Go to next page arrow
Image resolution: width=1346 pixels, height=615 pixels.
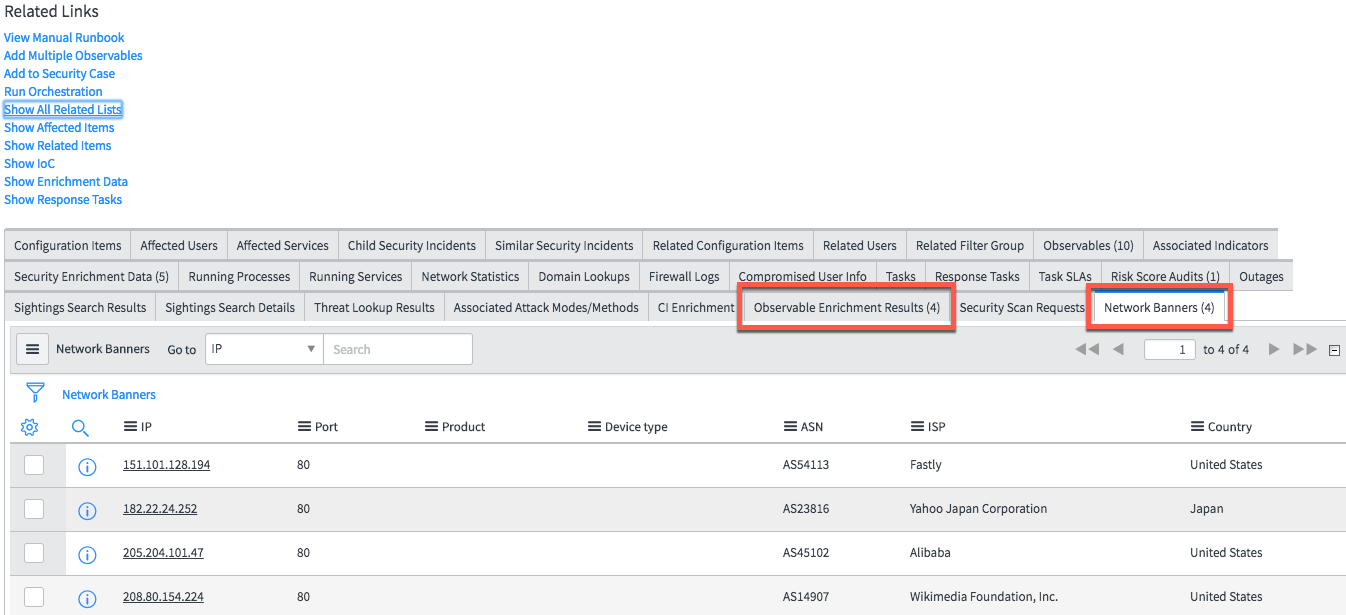1274,349
